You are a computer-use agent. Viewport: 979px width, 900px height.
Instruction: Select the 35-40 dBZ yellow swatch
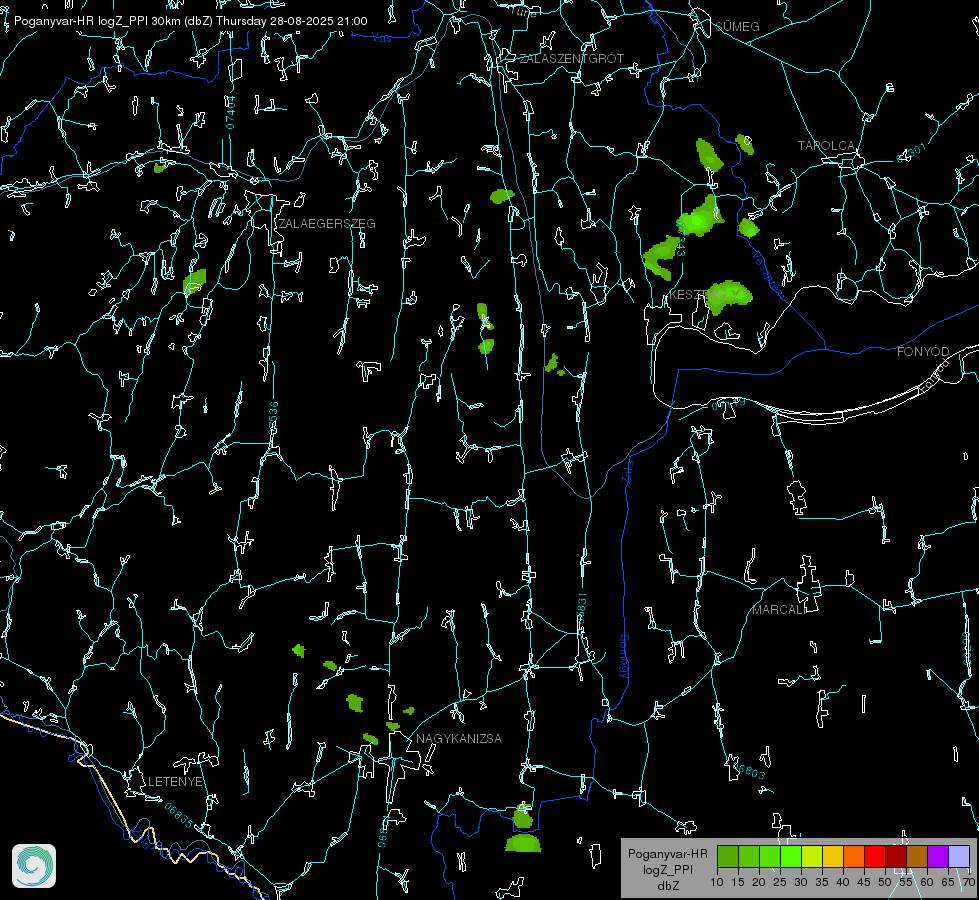(x=833, y=856)
